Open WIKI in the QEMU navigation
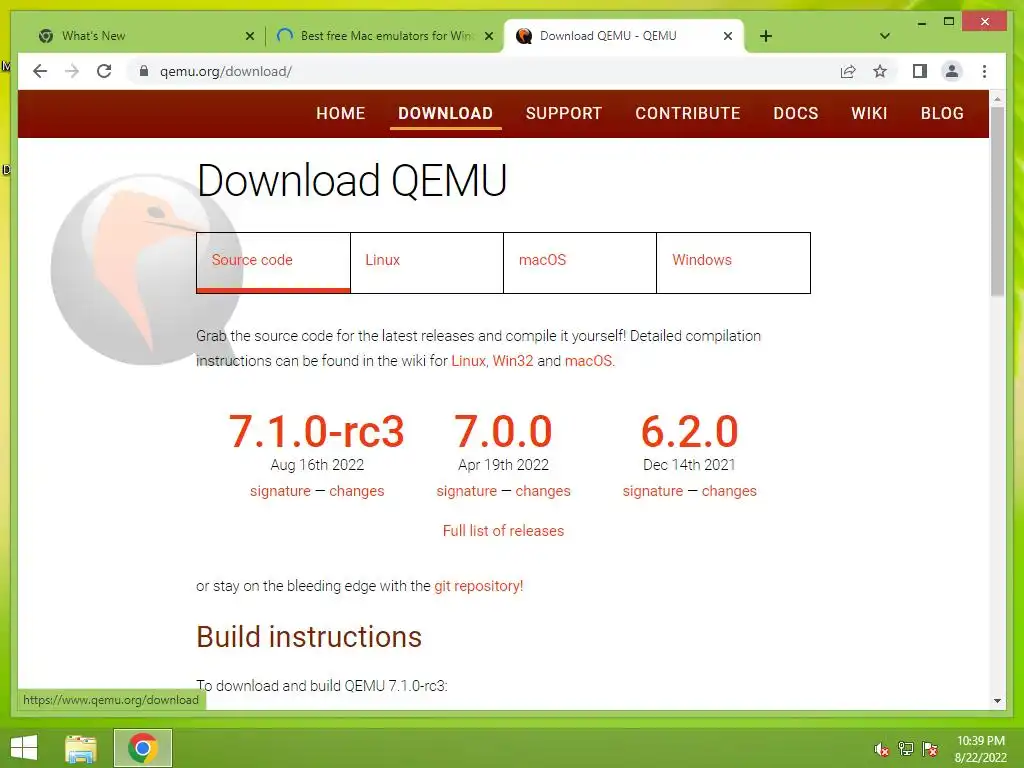Viewport: 1024px width, 768px height. pos(869,114)
